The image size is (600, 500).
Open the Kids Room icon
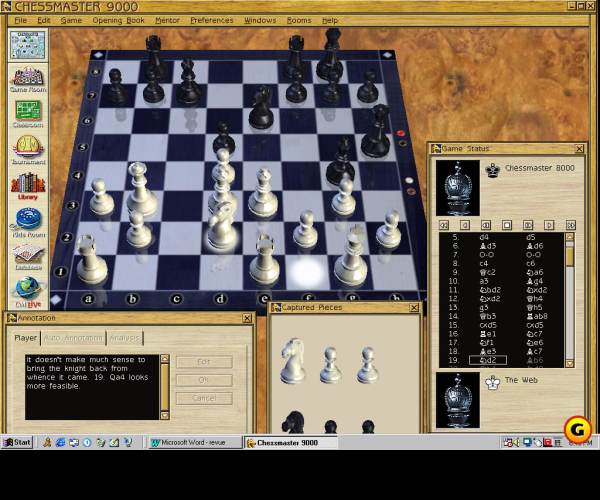28,223
